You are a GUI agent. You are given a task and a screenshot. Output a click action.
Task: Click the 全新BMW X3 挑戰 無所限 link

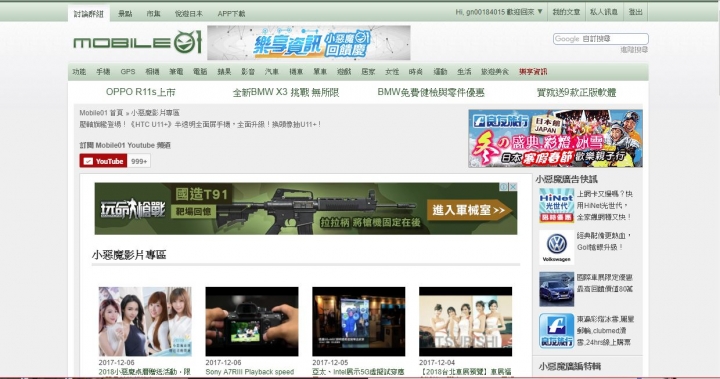[x=286, y=92]
